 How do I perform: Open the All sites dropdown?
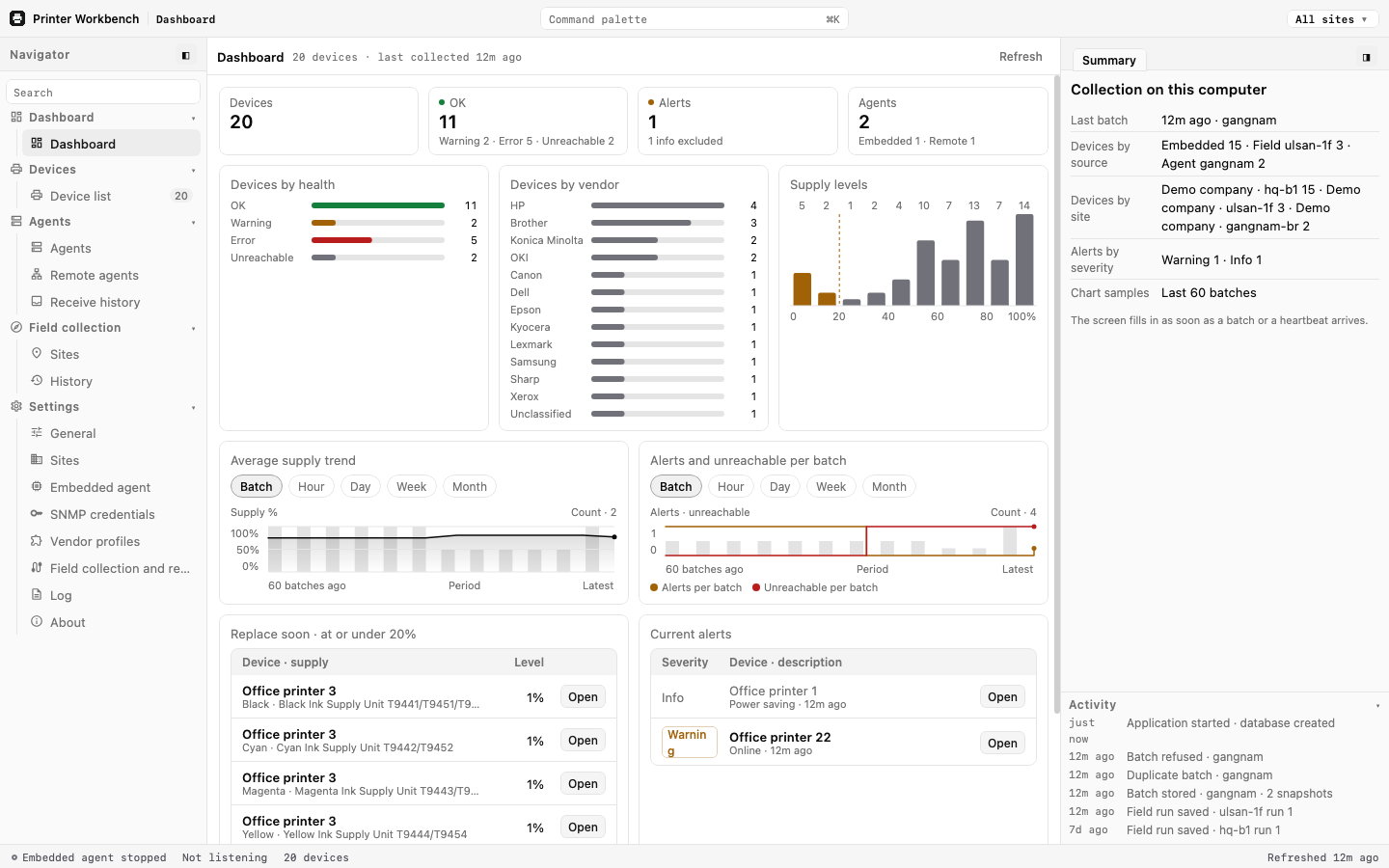[1331, 19]
